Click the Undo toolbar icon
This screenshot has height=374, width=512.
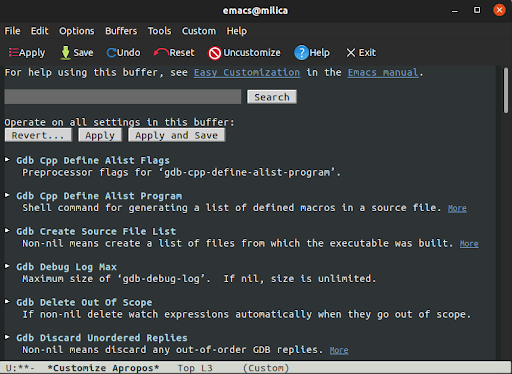click(x=123, y=53)
